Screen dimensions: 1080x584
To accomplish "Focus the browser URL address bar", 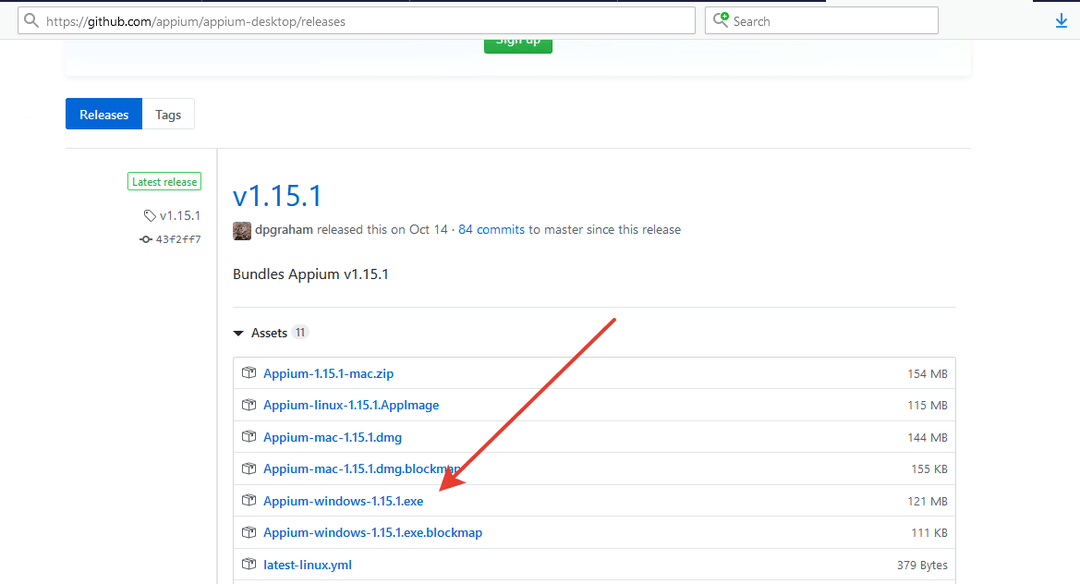I will (x=360, y=21).
